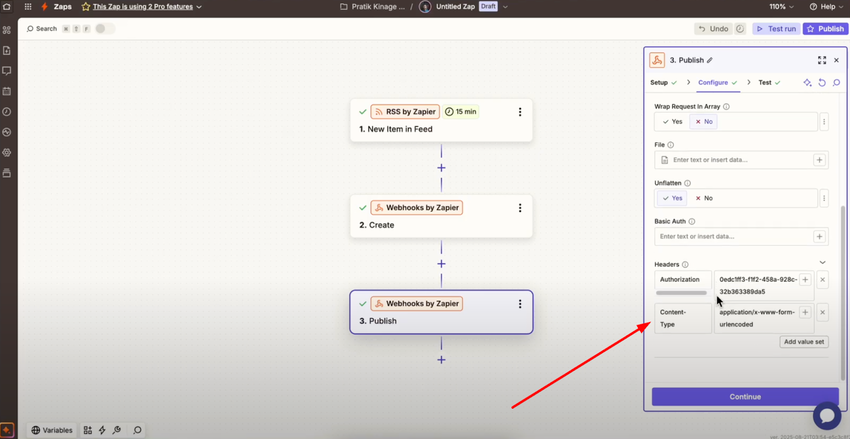Open the left sidebar file import icon
Screen dimensions: 850x439
pos(7,50)
